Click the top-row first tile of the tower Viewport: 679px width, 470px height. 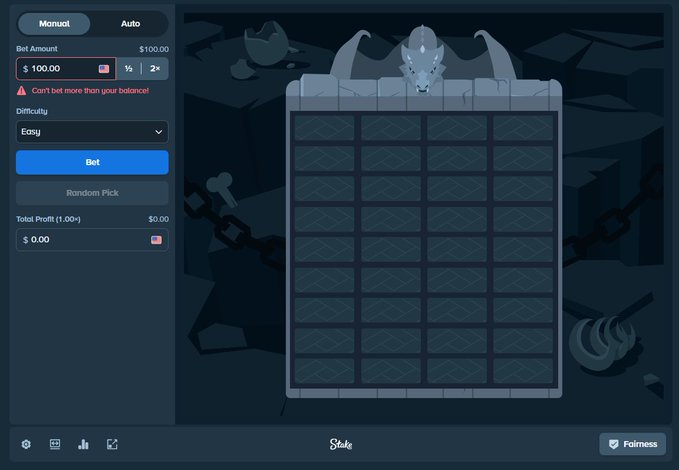324,127
